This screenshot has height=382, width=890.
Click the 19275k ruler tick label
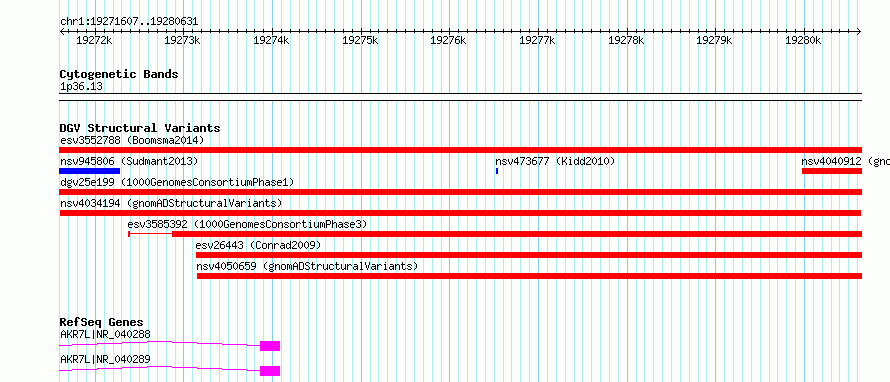pyautogui.click(x=360, y=40)
